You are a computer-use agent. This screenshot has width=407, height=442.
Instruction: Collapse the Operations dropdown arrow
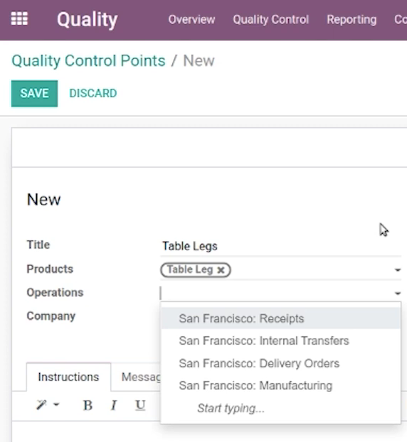click(397, 293)
